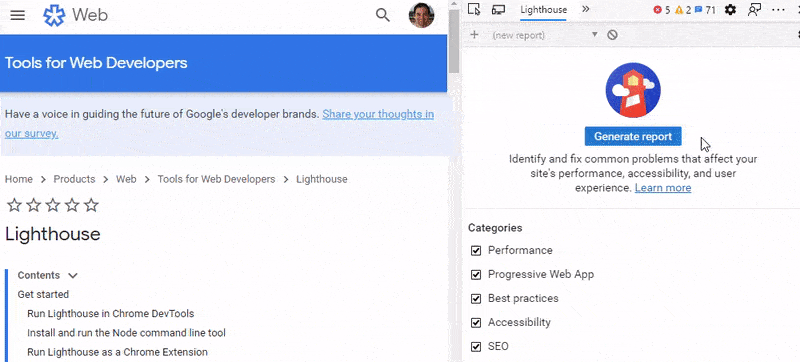Activate the inspect element picker
Viewport: 800px width, 362px height.
tap(474, 9)
